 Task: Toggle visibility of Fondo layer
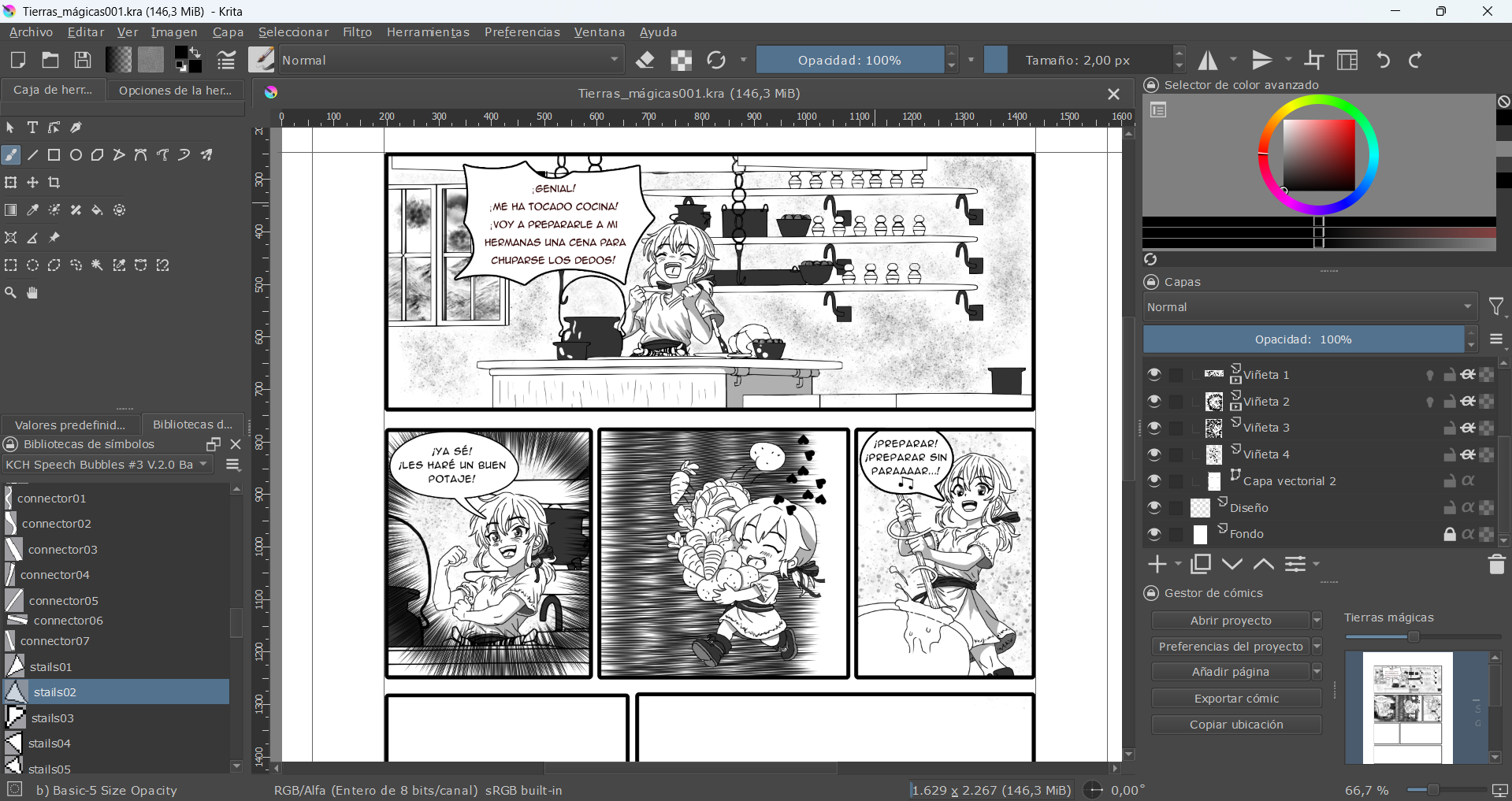(1154, 534)
